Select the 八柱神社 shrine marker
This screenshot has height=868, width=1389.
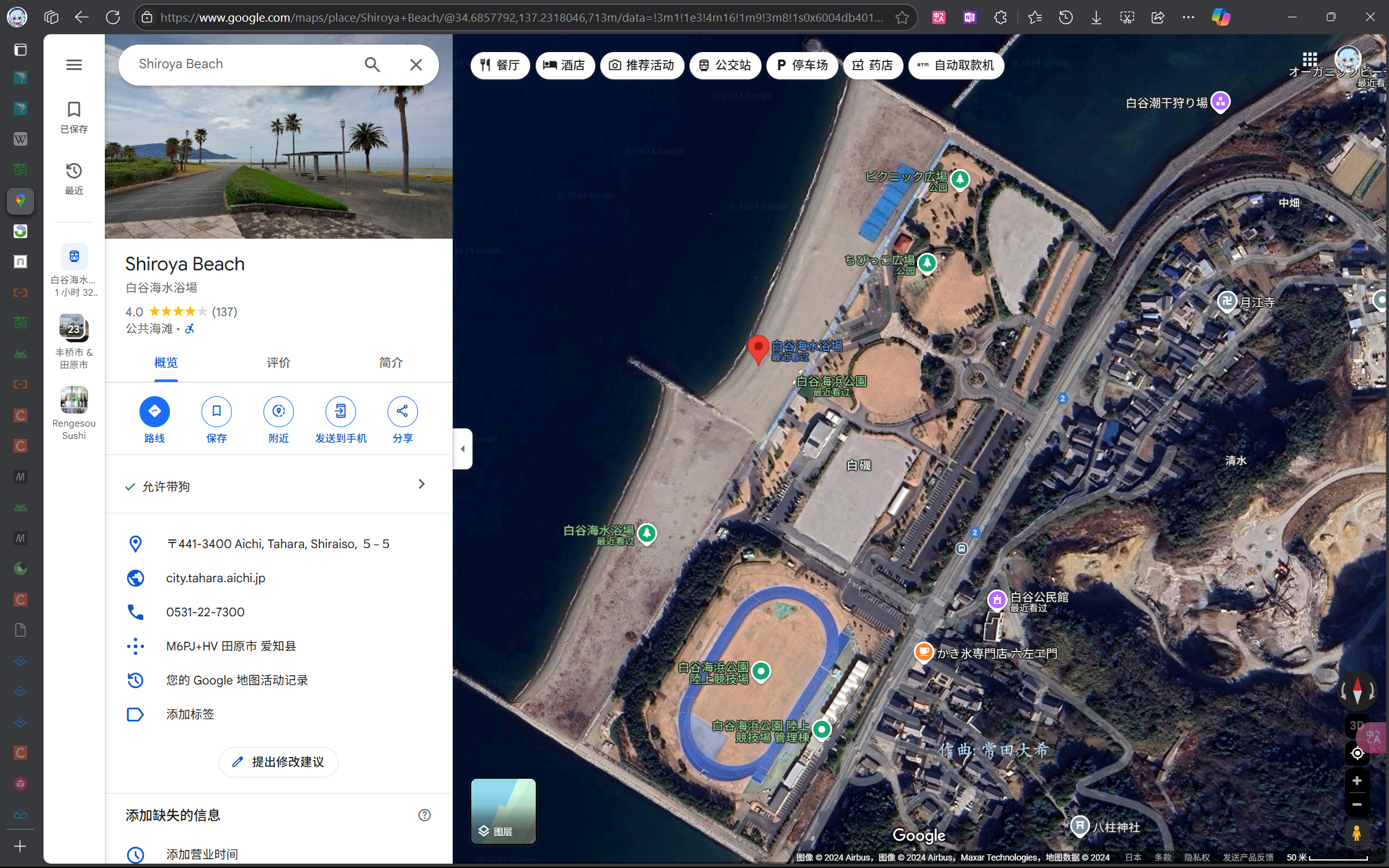pyautogui.click(x=1080, y=826)
